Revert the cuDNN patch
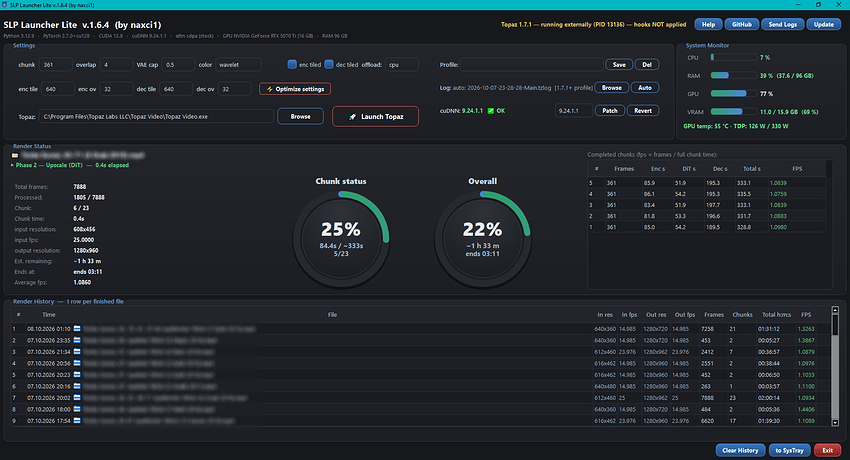 pyautogui.click(x=643, y=111)
